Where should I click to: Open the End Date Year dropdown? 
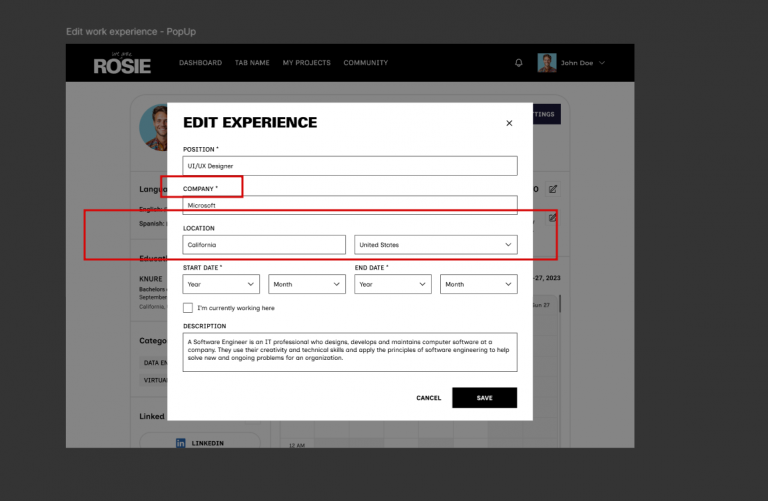coord(393,284)
